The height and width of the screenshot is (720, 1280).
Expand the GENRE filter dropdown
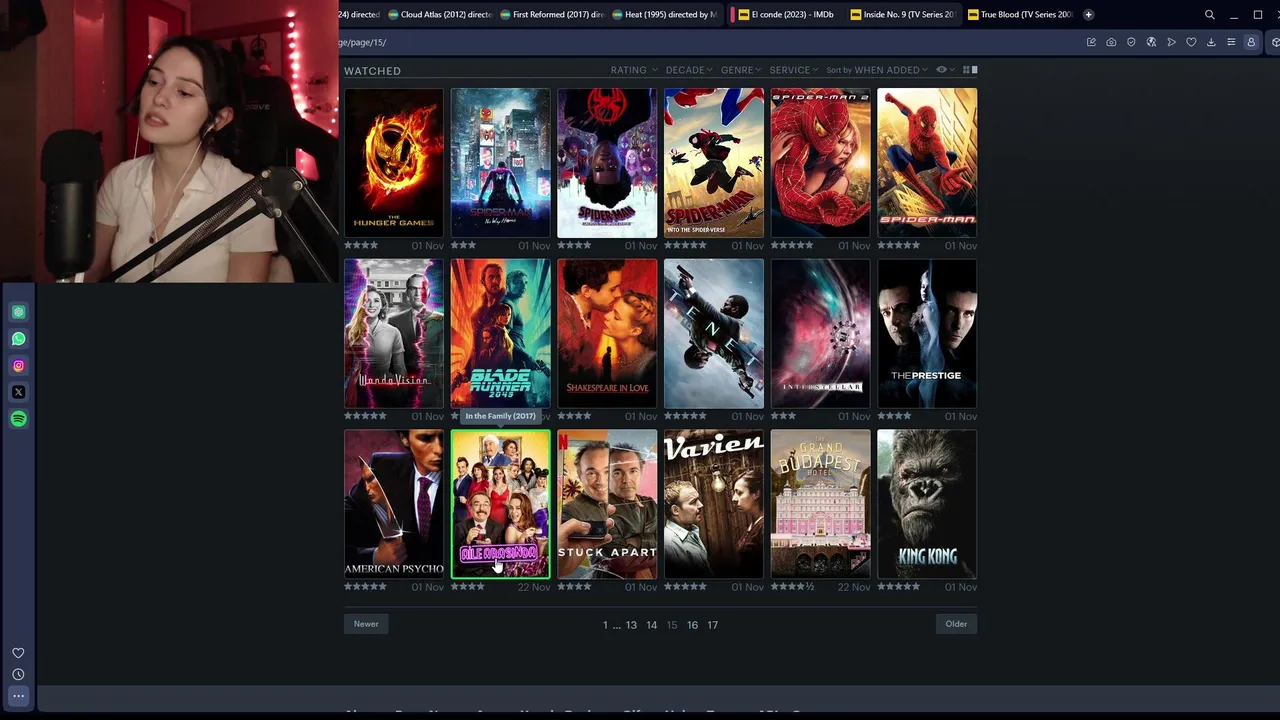(x=741, y=70)
